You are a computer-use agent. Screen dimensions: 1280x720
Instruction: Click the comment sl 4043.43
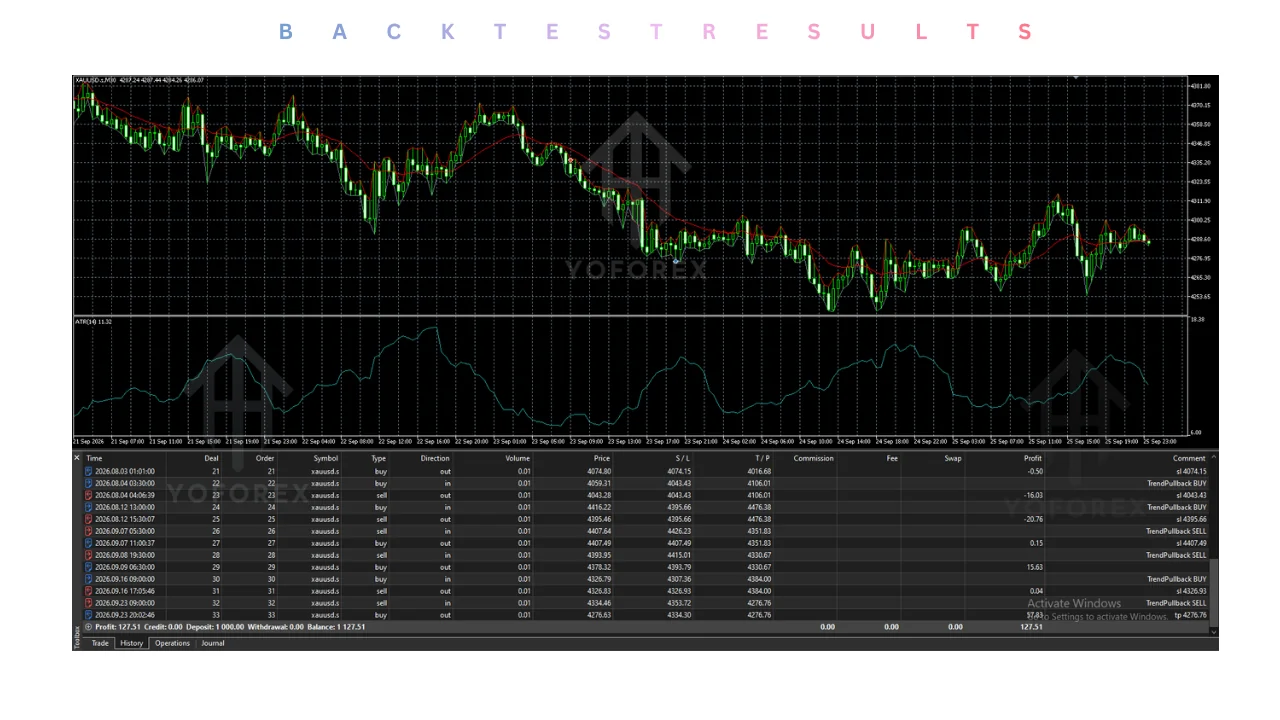(x=1191, y=495)
